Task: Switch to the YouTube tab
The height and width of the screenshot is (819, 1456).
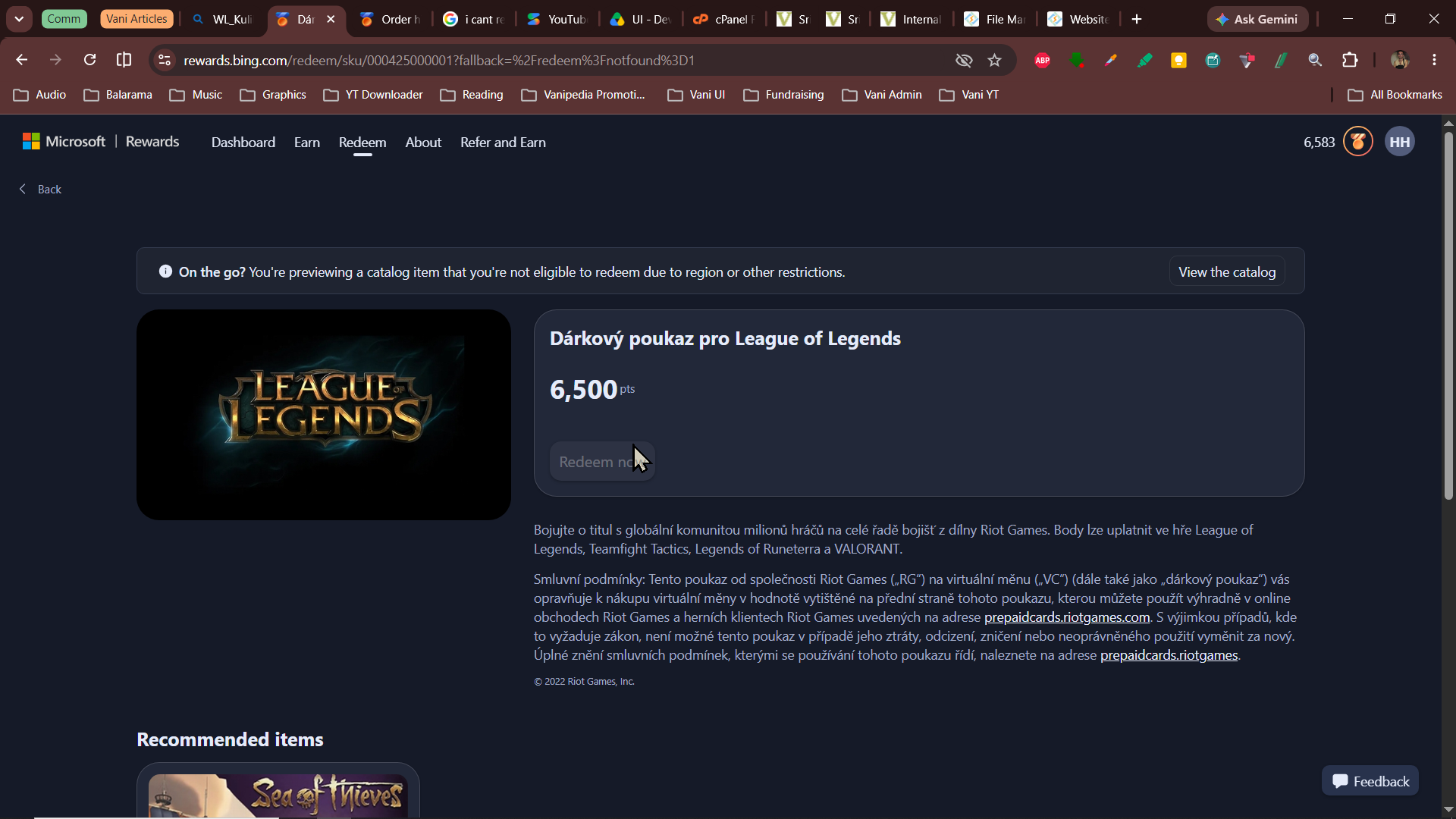Action: tap(557, 19)
